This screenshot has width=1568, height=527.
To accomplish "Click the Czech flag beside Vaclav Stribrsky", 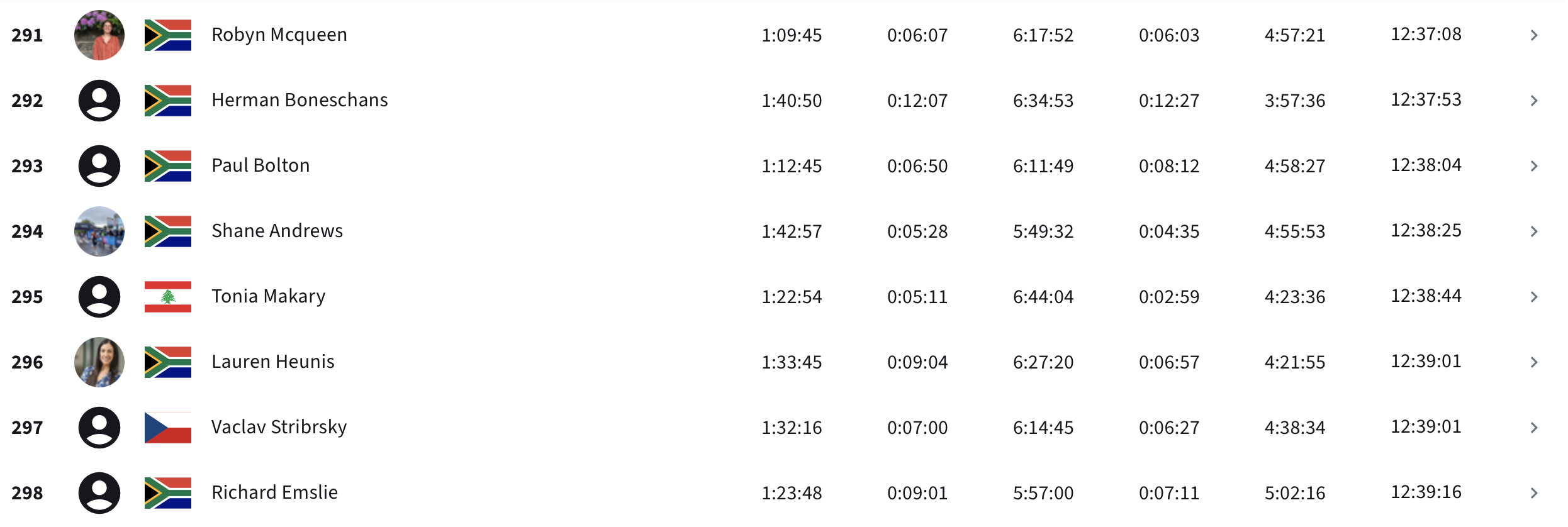I will click(168, 428).
